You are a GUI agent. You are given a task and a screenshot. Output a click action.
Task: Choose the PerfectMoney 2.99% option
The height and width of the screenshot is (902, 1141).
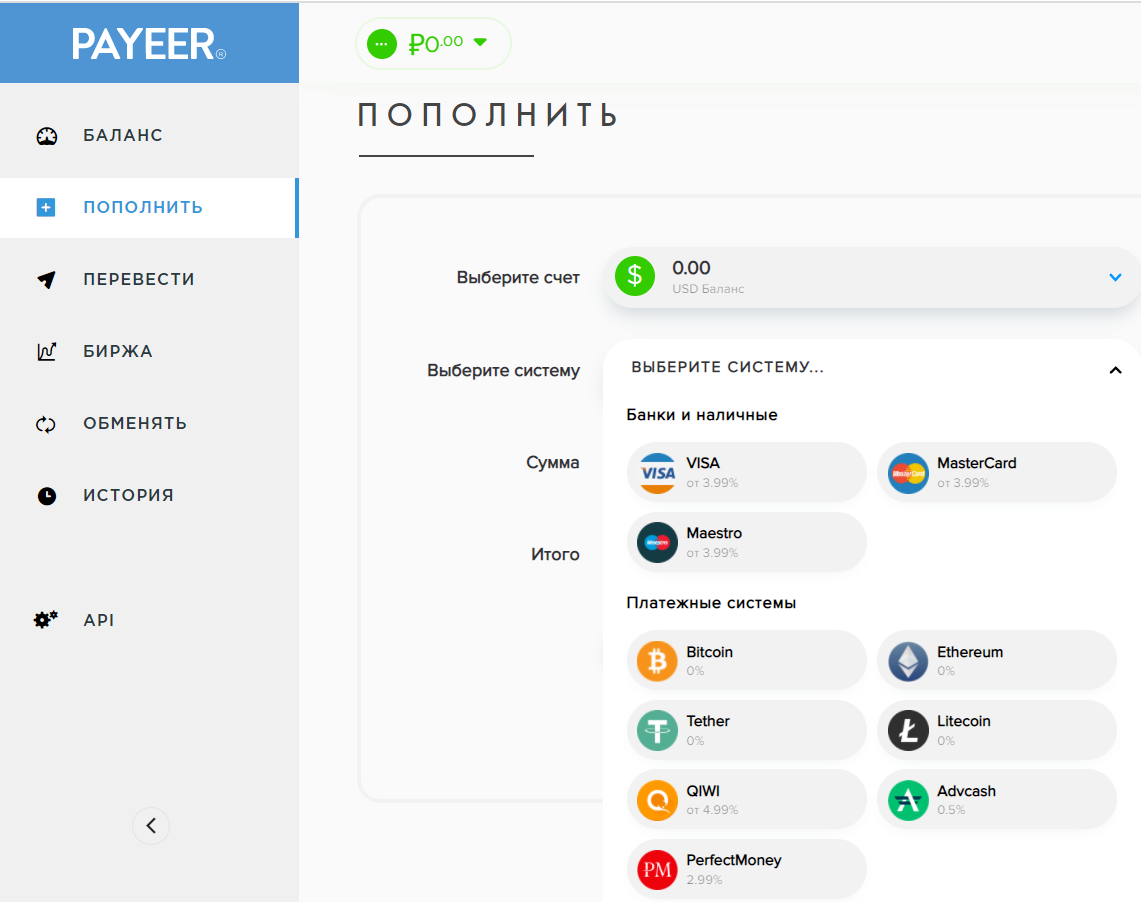tap(747, 870)
